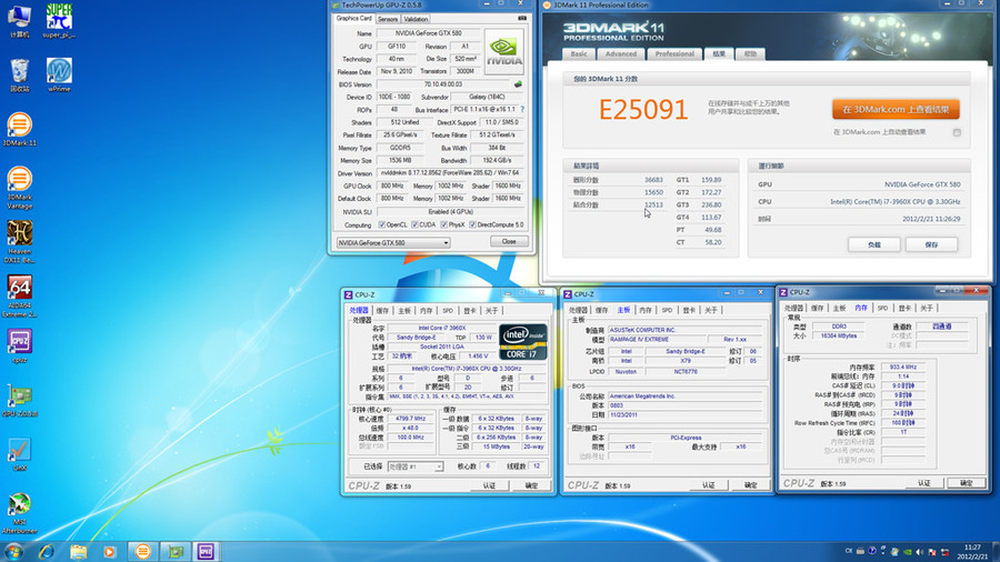The image size is (1000, 562).
Task: Switch to GPU-Z taskbar button
Action: coord(175,551)
